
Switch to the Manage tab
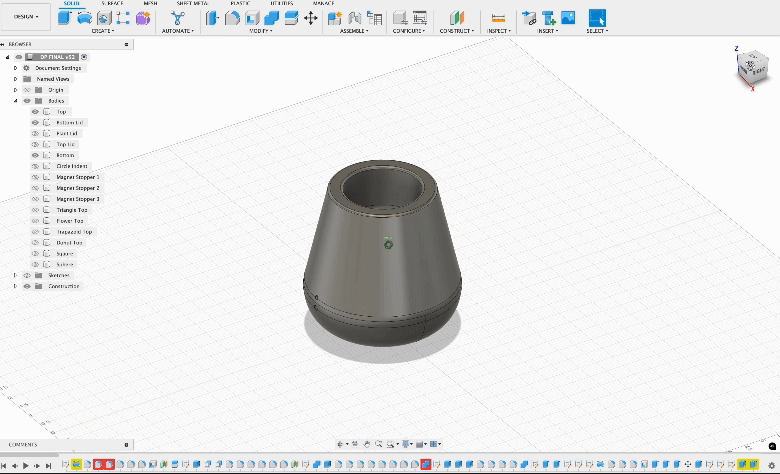point(324,3)
